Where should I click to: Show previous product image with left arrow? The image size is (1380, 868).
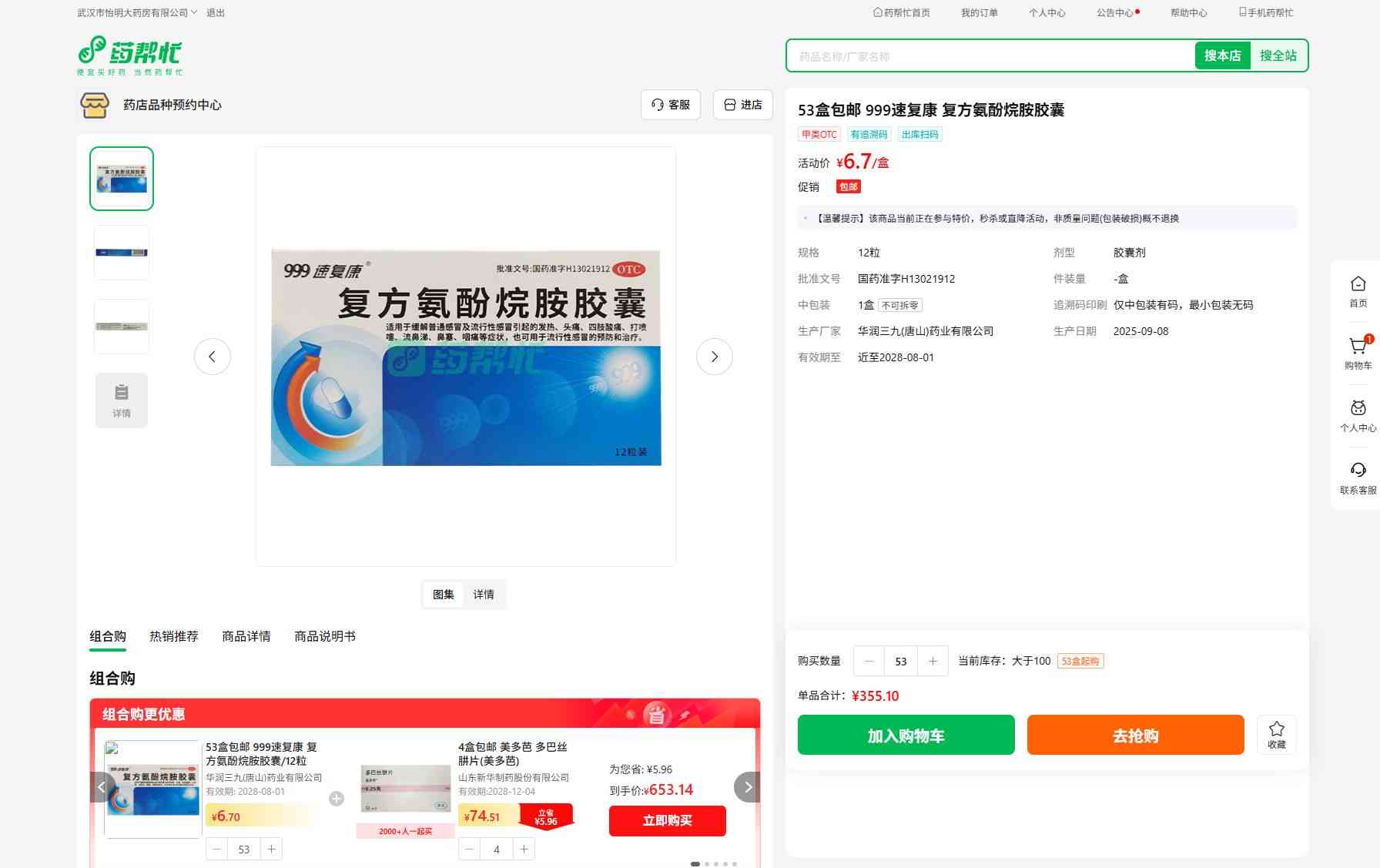[x=213, y=357]
